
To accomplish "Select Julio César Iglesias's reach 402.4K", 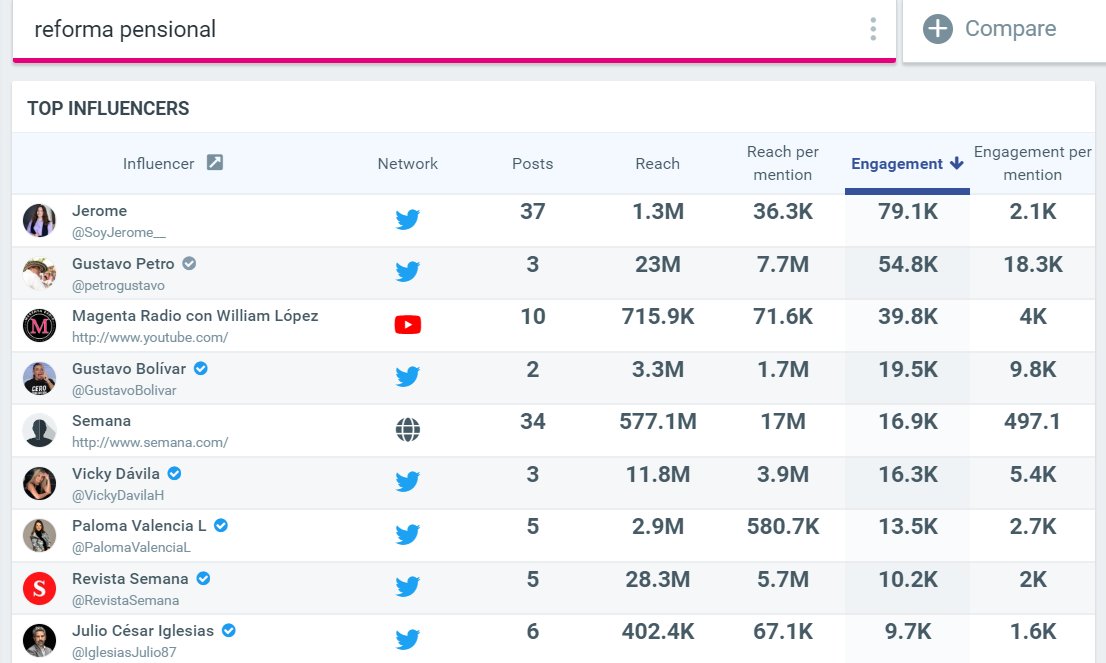I will coord(657,631).
